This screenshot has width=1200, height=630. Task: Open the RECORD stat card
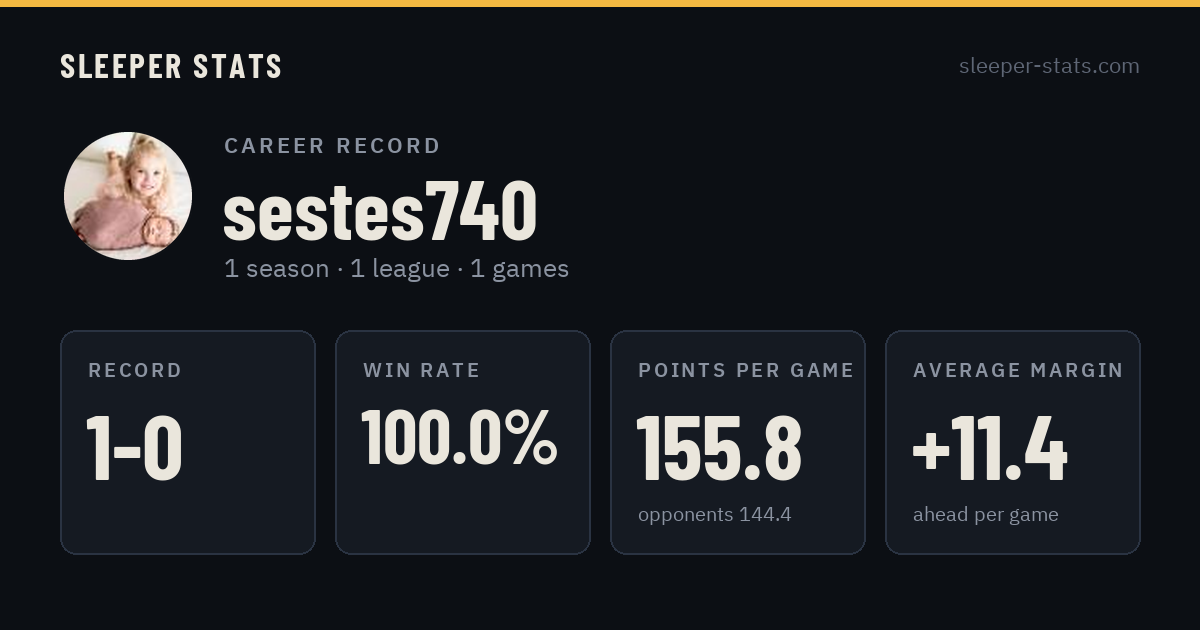point(188,442)
